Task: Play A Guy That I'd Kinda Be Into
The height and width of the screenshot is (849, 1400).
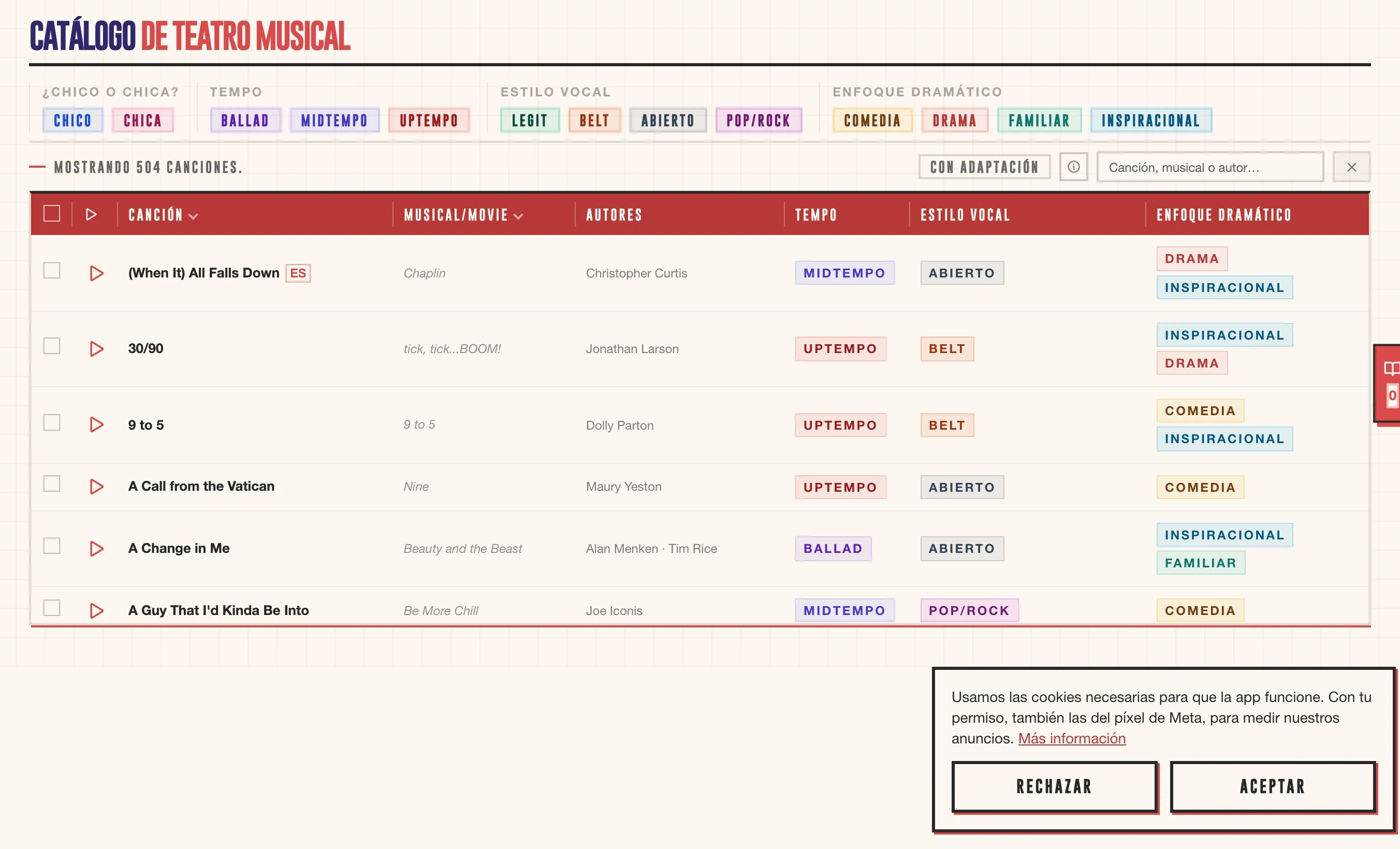Action: (x=97, y=611)
